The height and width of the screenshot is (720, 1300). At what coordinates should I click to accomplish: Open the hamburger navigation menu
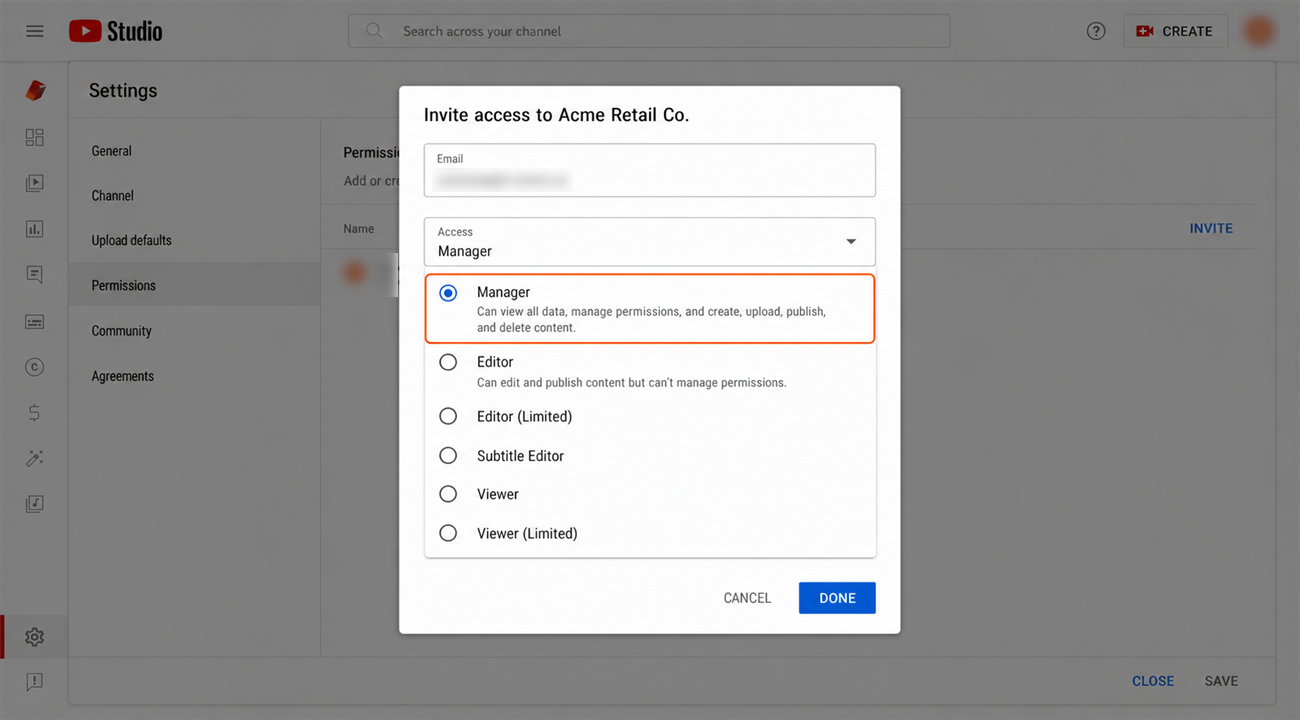click(35, 31)
